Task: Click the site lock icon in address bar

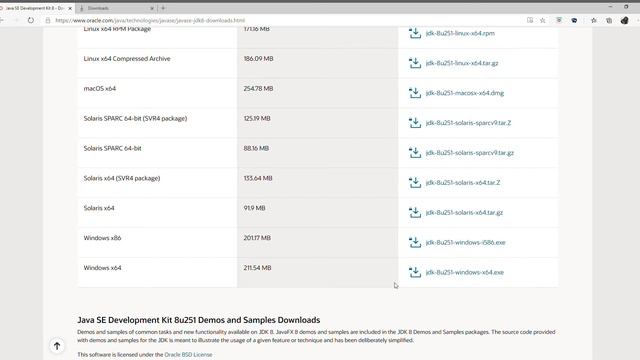Action: coord(48,20)
